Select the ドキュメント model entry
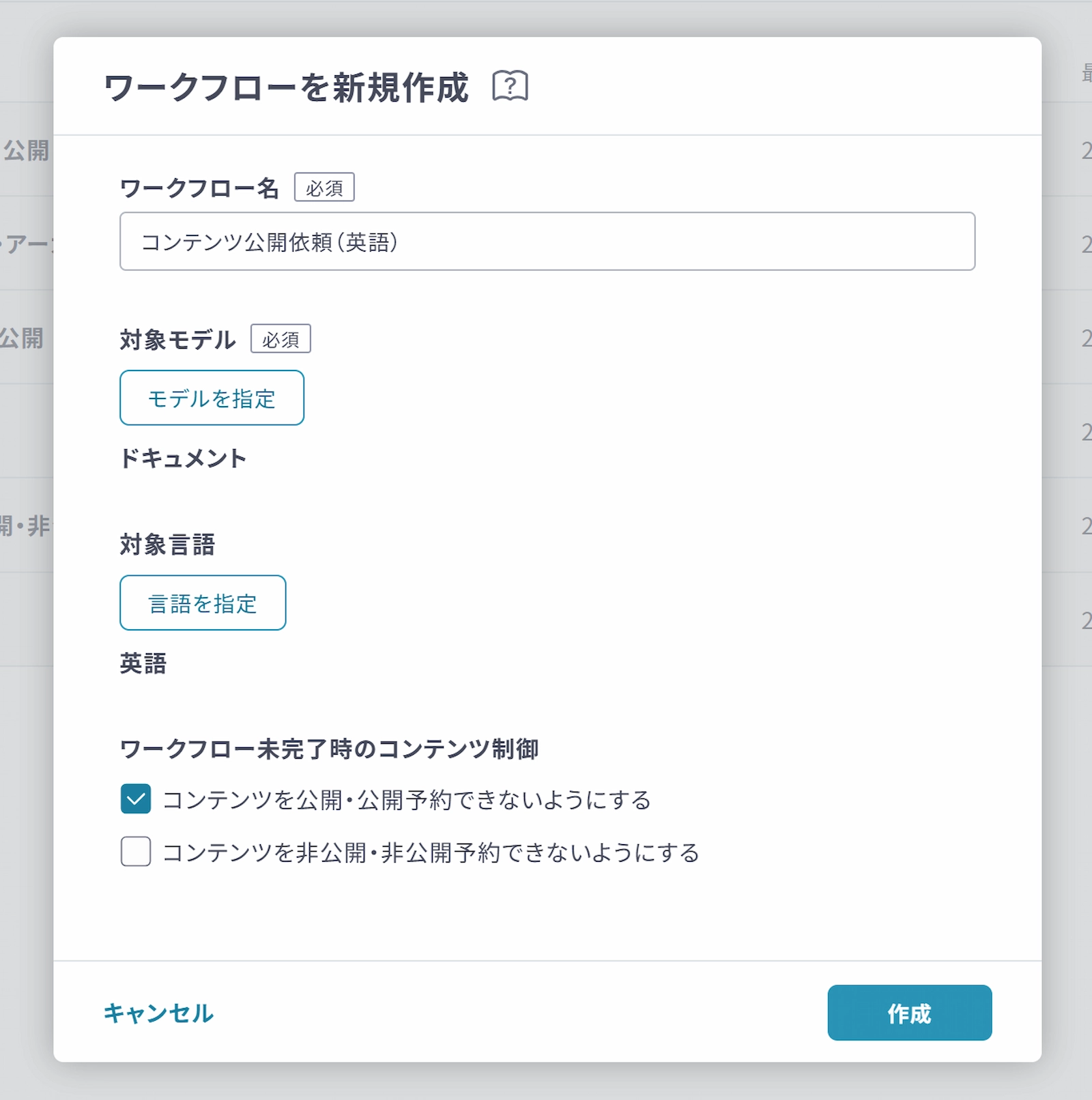 pyautogui.click(x=183, y=459)
